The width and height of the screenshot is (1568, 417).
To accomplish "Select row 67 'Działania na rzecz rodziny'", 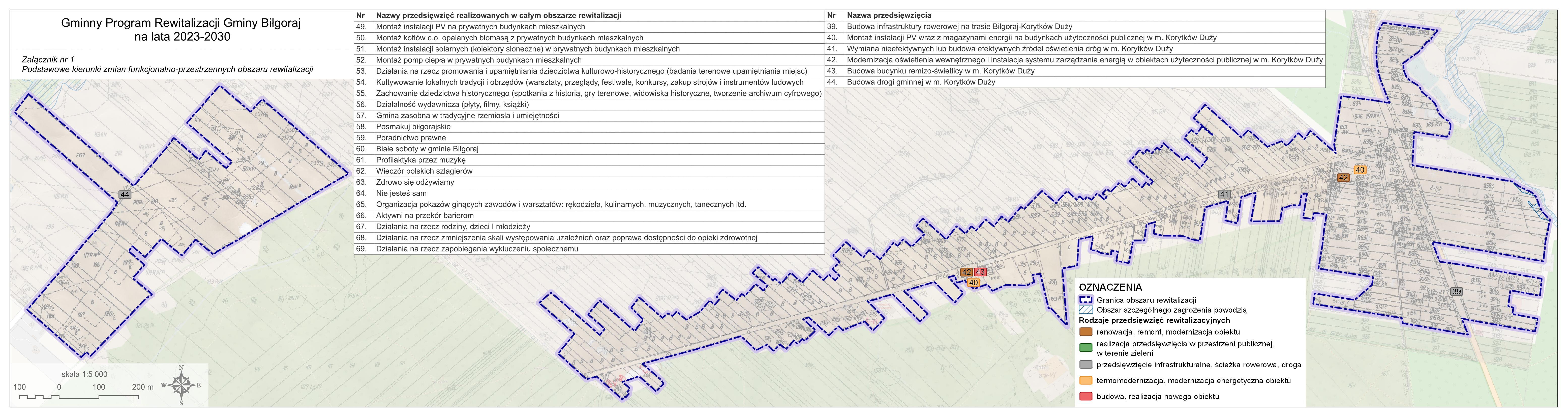I will [x=589, y=227].
